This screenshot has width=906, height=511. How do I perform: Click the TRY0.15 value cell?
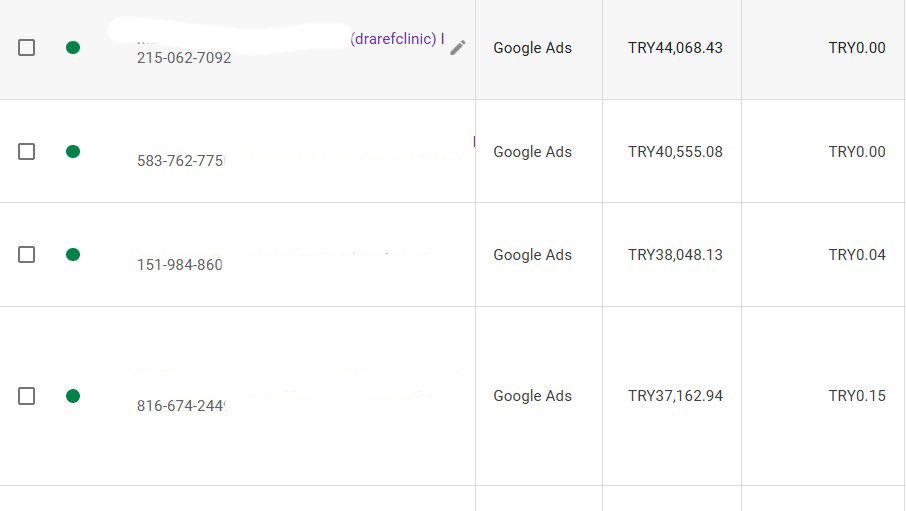(823, 396)
